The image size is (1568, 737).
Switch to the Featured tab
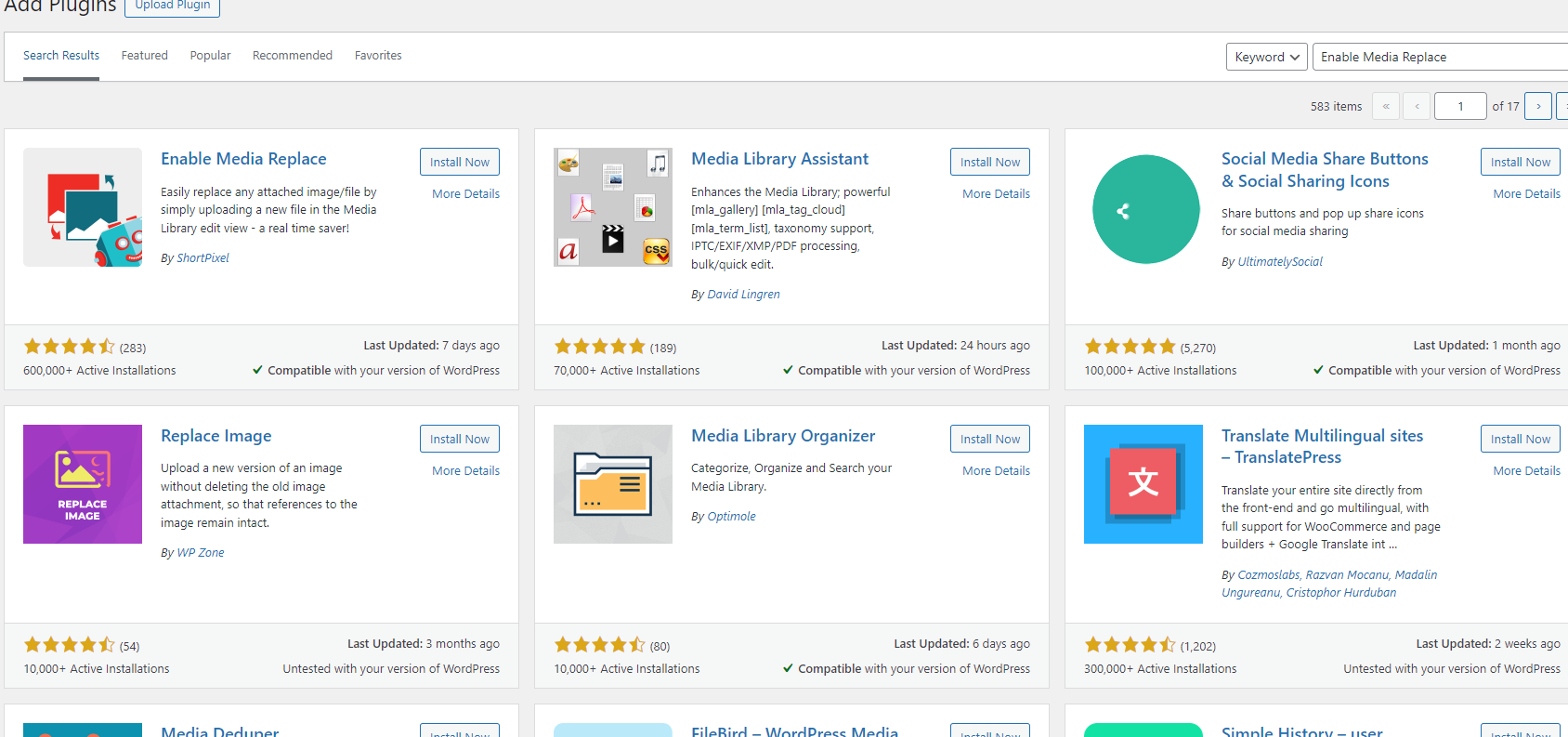145,56
